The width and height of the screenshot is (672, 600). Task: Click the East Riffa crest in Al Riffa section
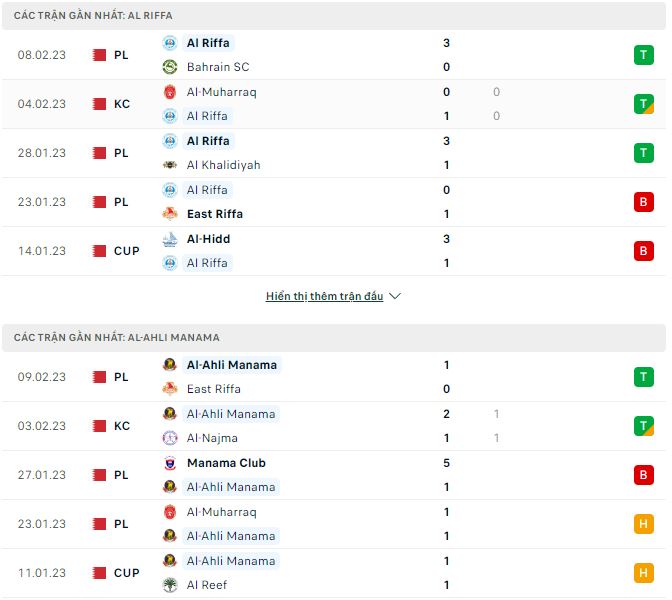point(169,214)
